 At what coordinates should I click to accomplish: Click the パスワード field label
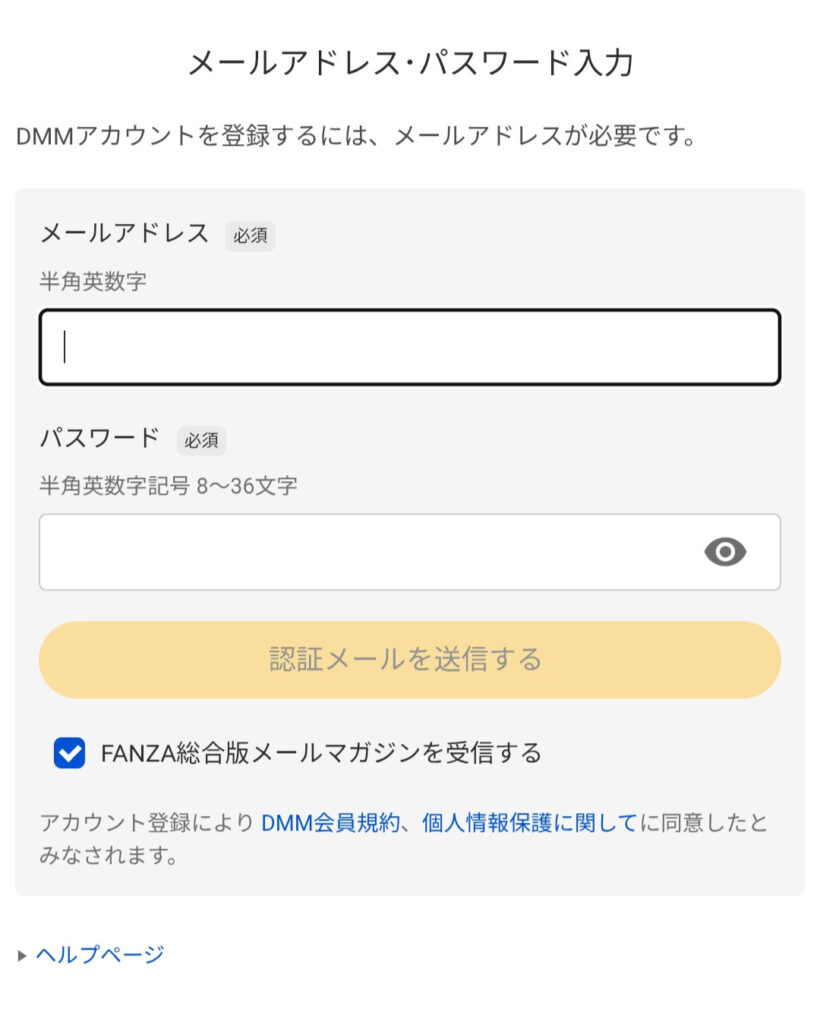coord(100,438)
